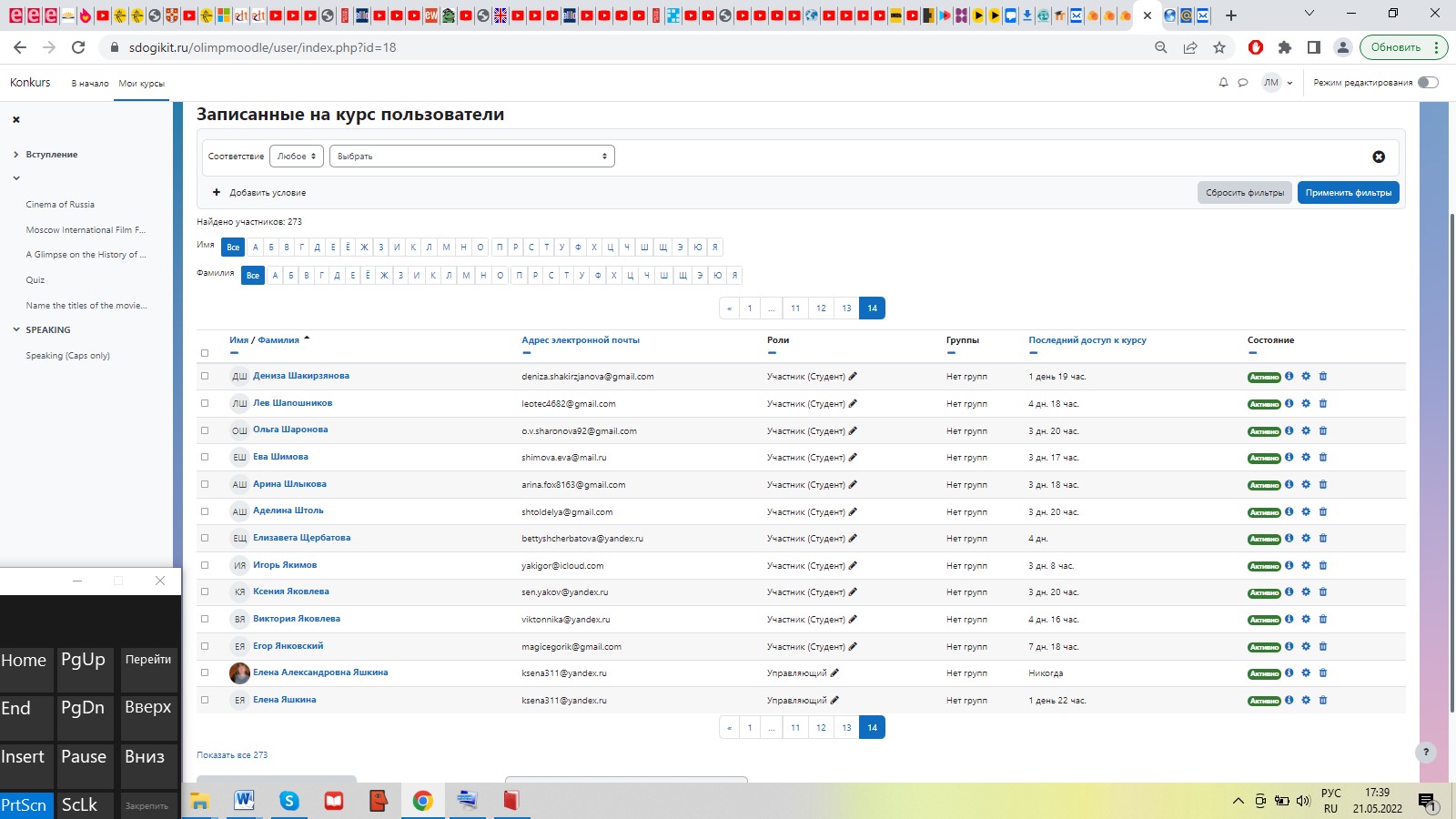Tick checkbox for Игорь Якимов
The width and height of the screenshot is (1456, 819).
coord(205,565)
